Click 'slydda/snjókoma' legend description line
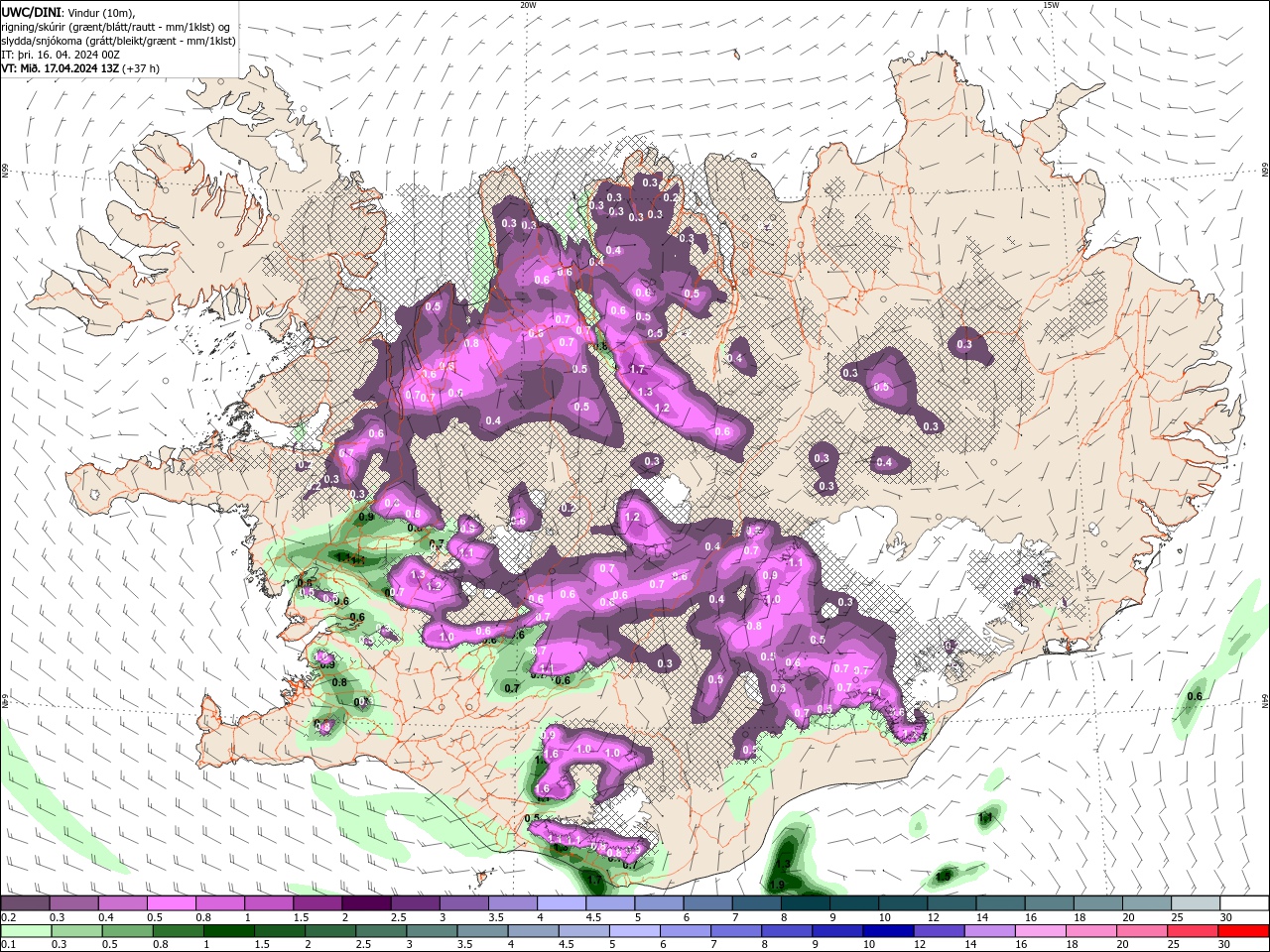Screen dimensions: 1270x952 pyautogui.click(x=118, y=41)
